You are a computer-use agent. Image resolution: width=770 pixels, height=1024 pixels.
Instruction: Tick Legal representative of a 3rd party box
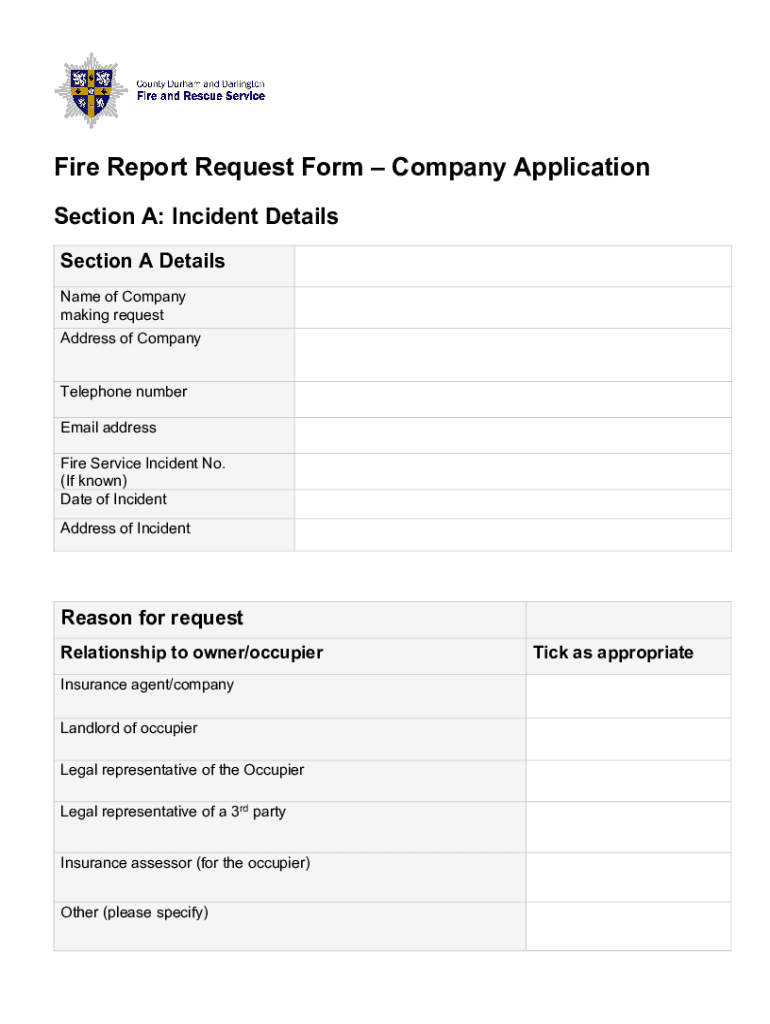(628, 826)
